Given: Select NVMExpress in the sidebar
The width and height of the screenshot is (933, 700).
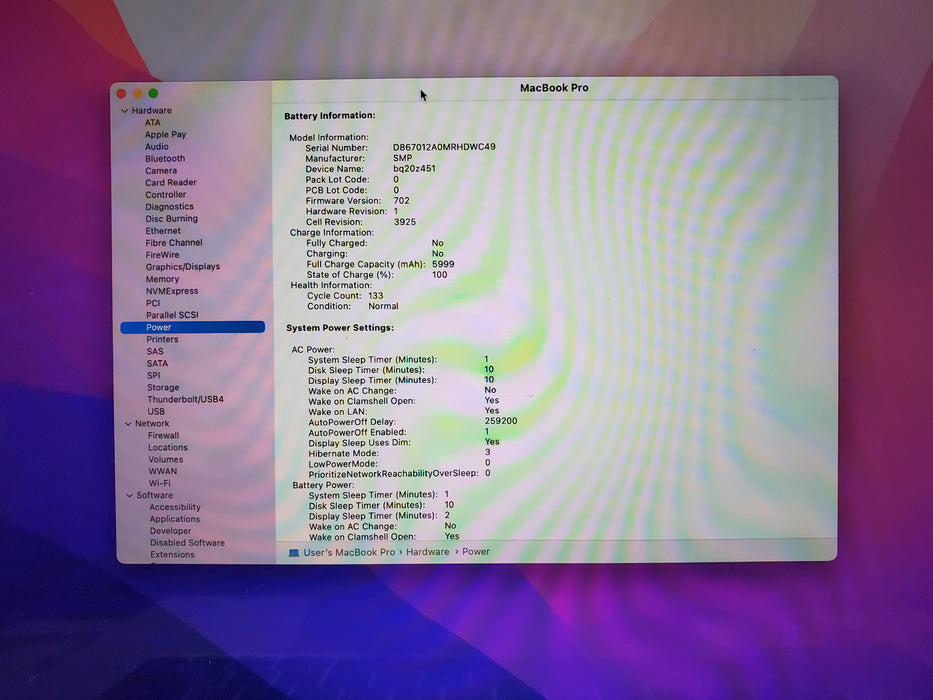Looking at the screenshot, I should point(172,291).
